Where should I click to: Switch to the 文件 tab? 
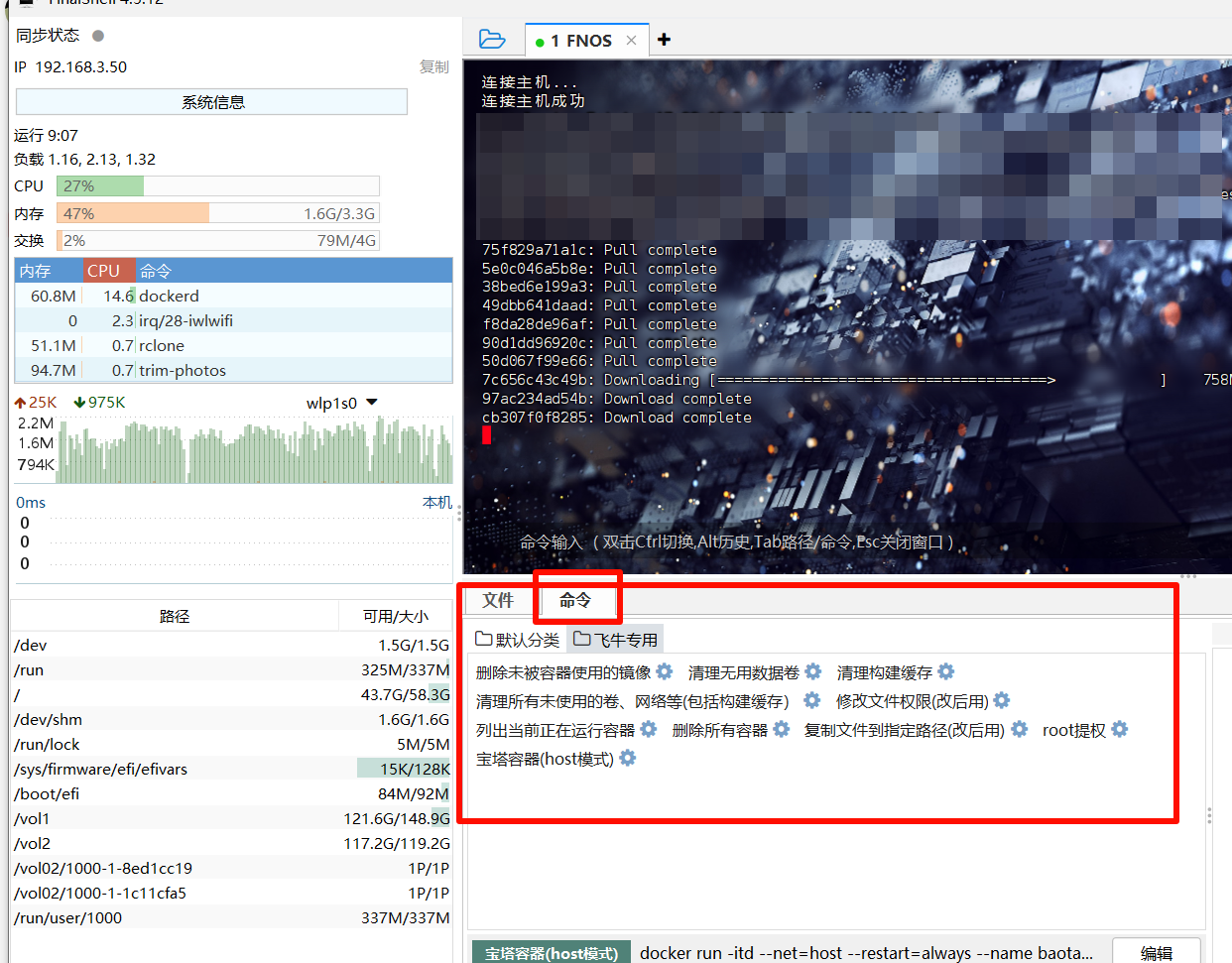point(498,600)
